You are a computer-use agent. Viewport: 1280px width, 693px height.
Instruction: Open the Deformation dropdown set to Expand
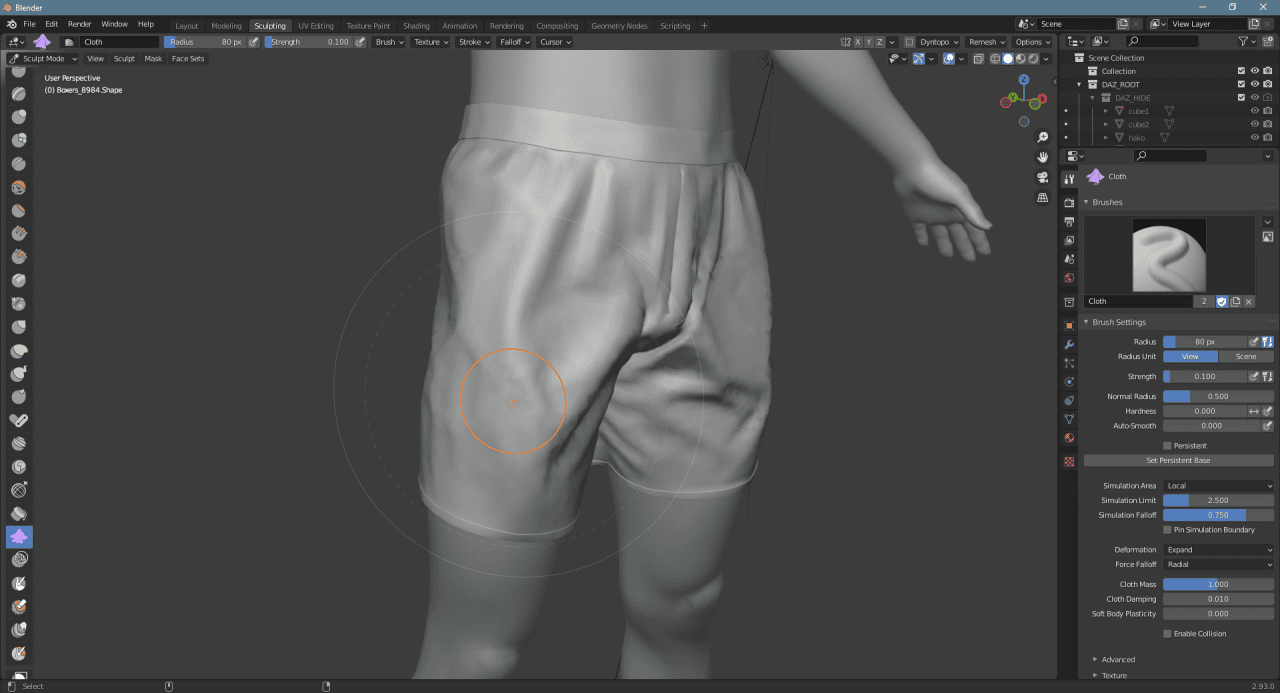point(1218,549)
